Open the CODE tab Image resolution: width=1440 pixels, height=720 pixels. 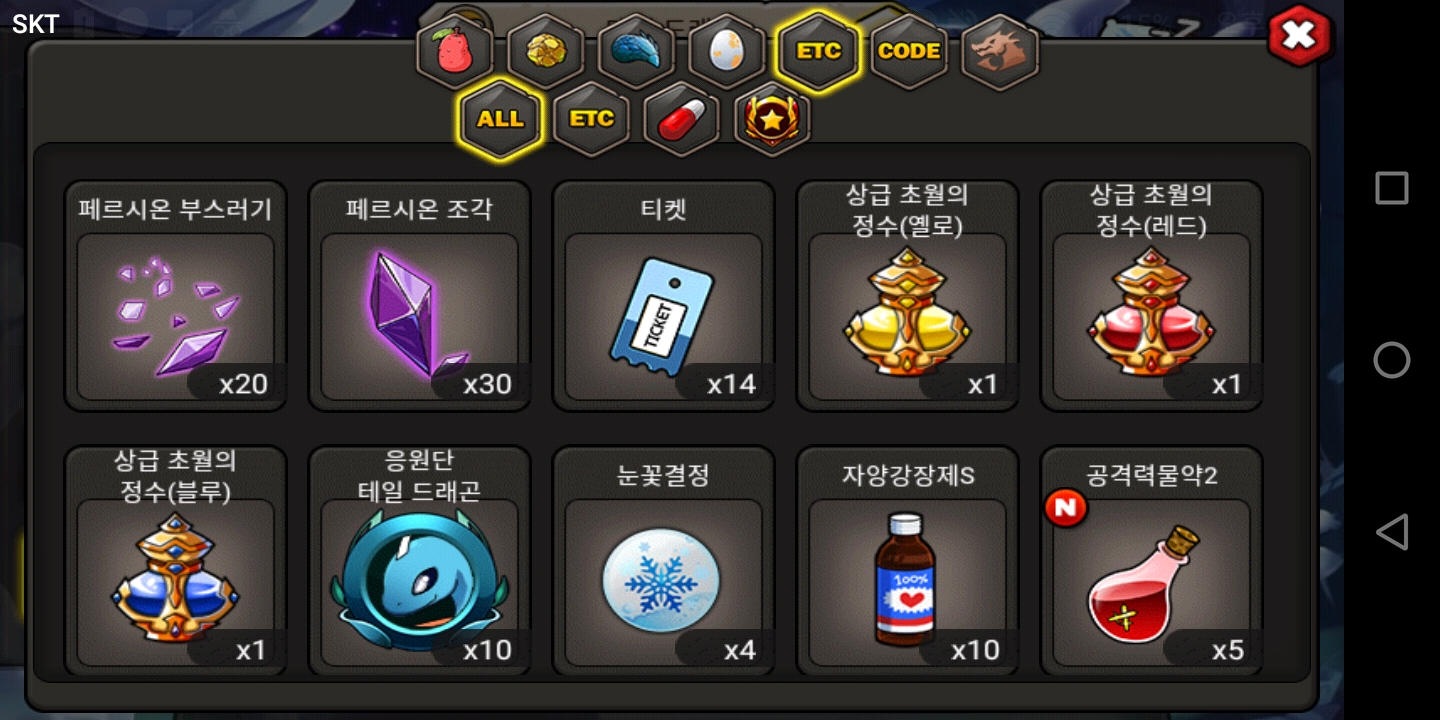pyautogui.click(x=909, y=51)
